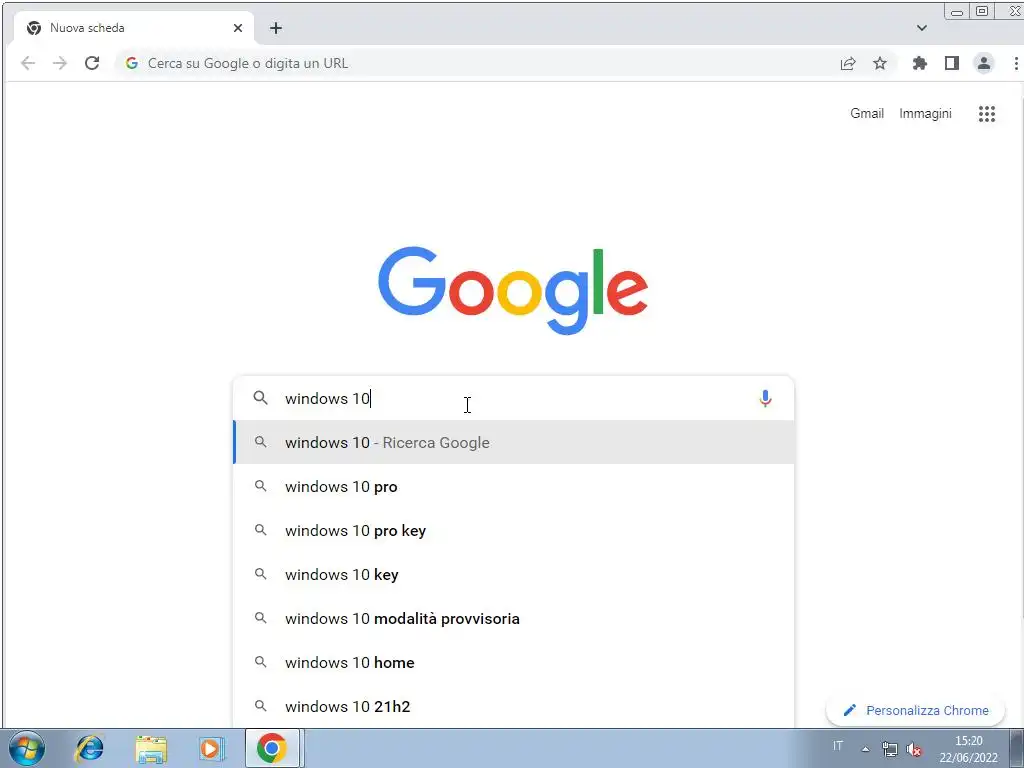The width and height of the screenshot is (1024, 768).
Task: Open the user profile avatar
Action: (x=984, y=63)
